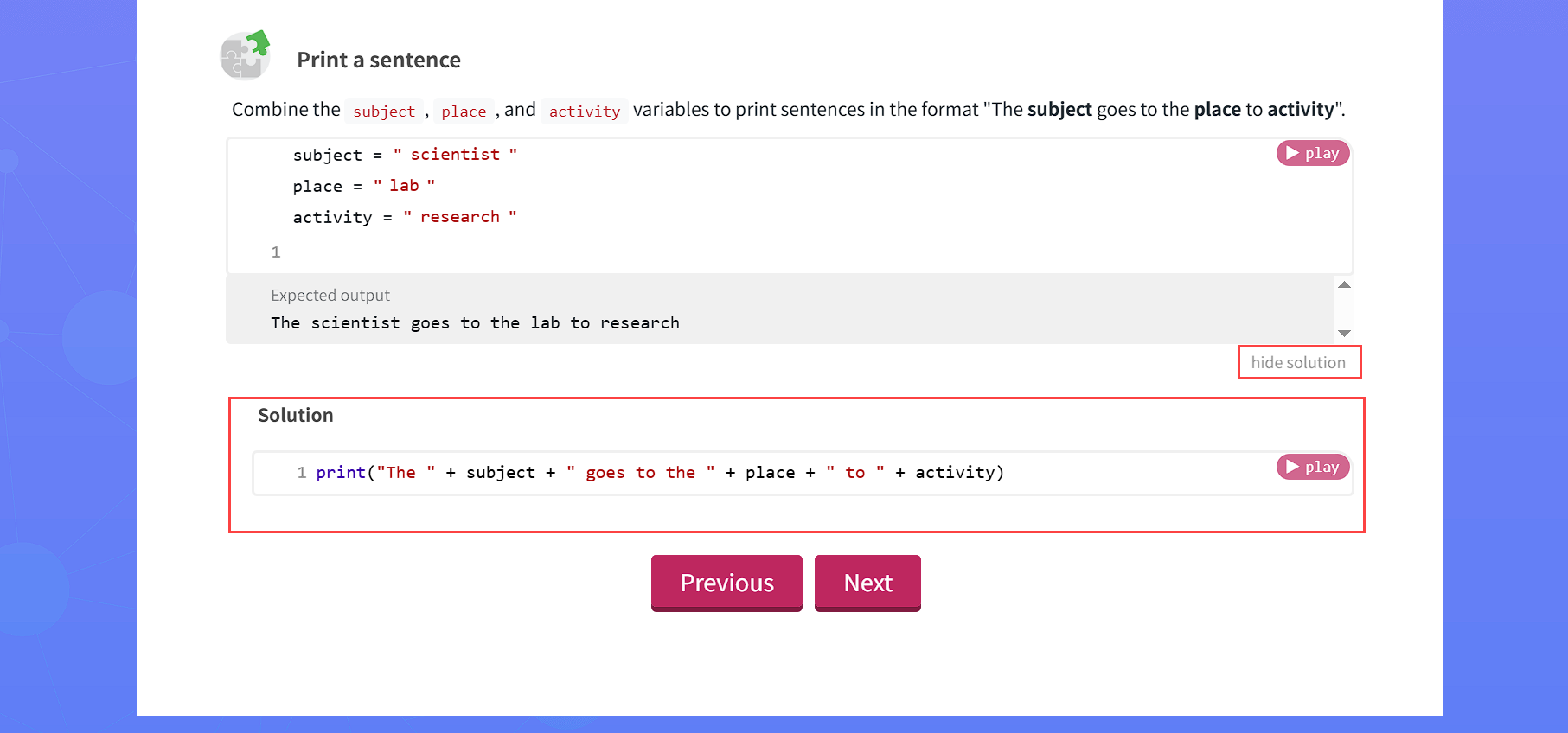This screenshot has width=1568, height=733.
Task: Go to the Previous exercise
Action: (x=726, y=583)
